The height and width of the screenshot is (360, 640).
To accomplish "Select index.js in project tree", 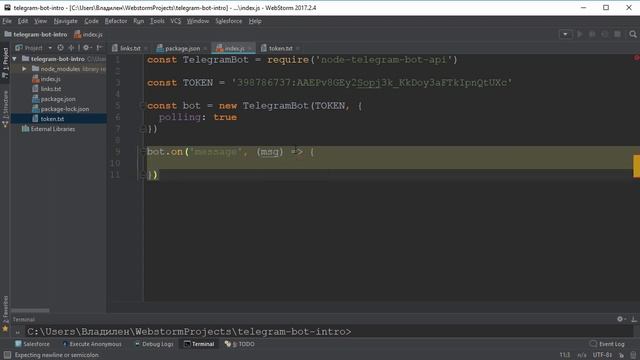I will [46, 79].
